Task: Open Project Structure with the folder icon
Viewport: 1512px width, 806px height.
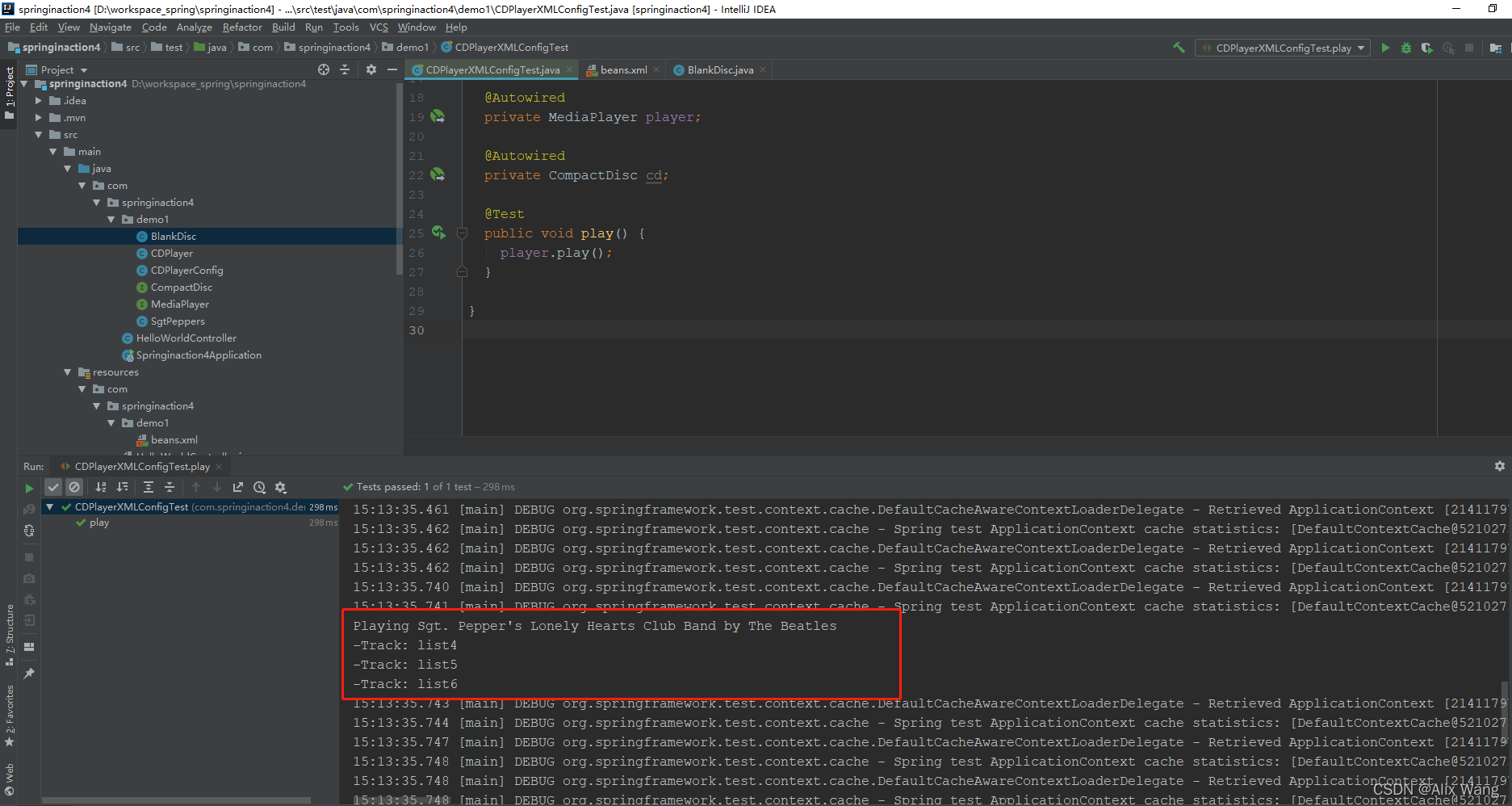Action: tap(1495, 48)
